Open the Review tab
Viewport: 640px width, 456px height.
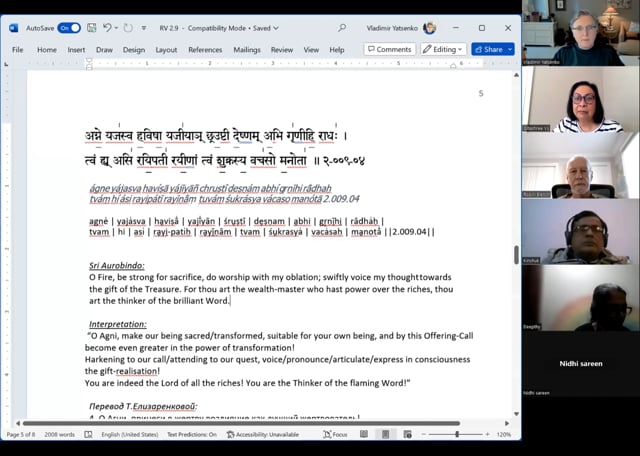[282, 49]
